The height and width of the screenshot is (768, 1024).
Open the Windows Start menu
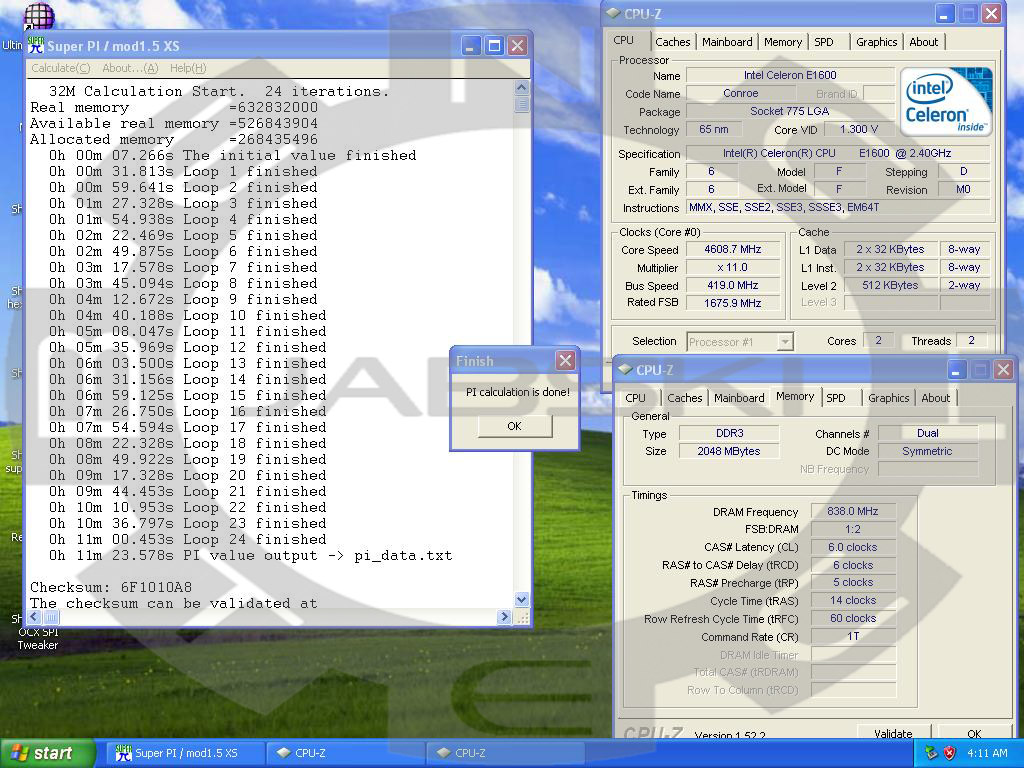(48, 753)
